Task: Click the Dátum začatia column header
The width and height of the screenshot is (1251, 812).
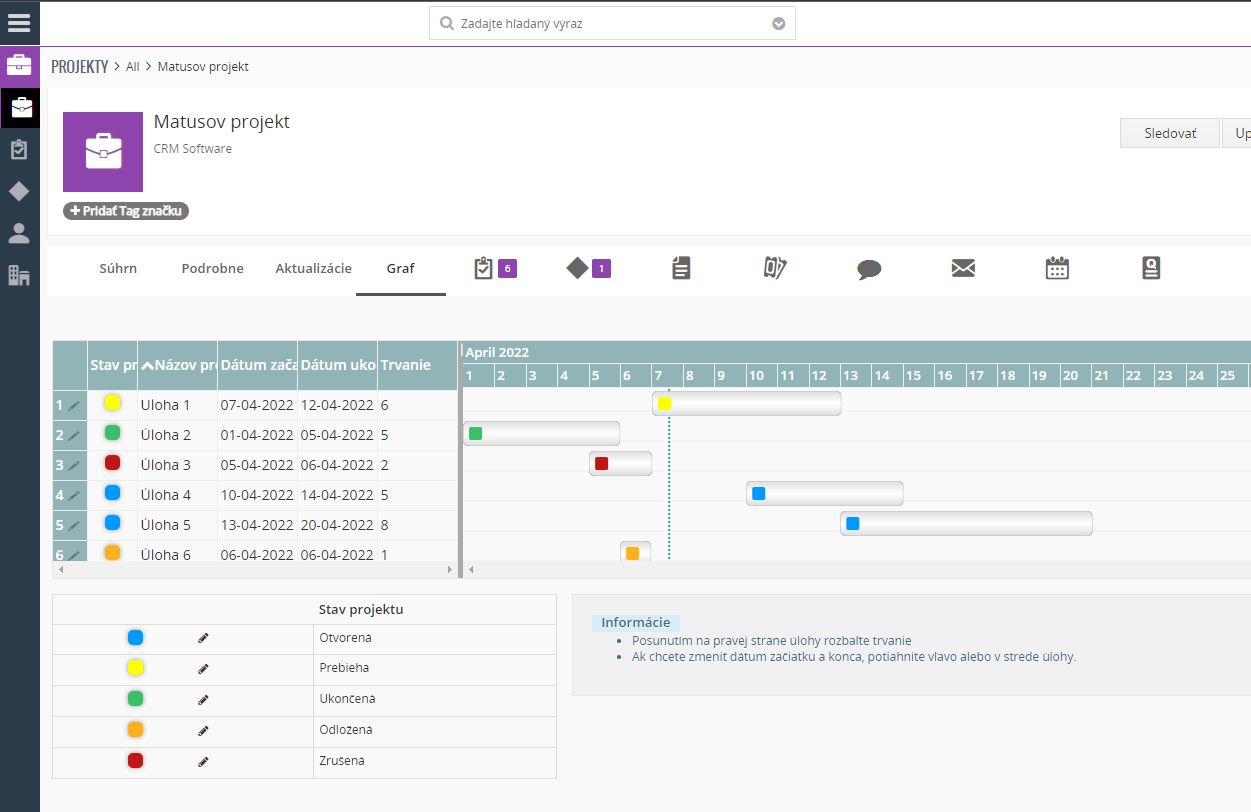Action: point(258,365)
